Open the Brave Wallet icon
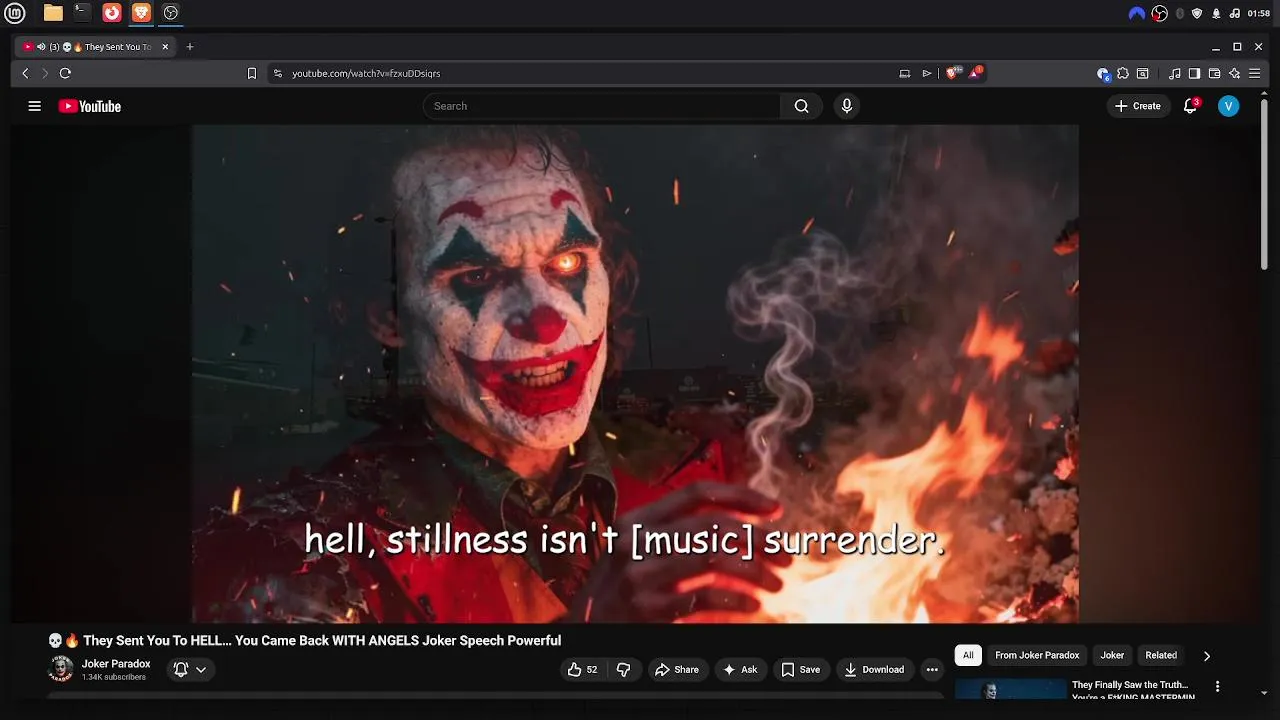This screenshot has width=1280, height=720. 1214,73
